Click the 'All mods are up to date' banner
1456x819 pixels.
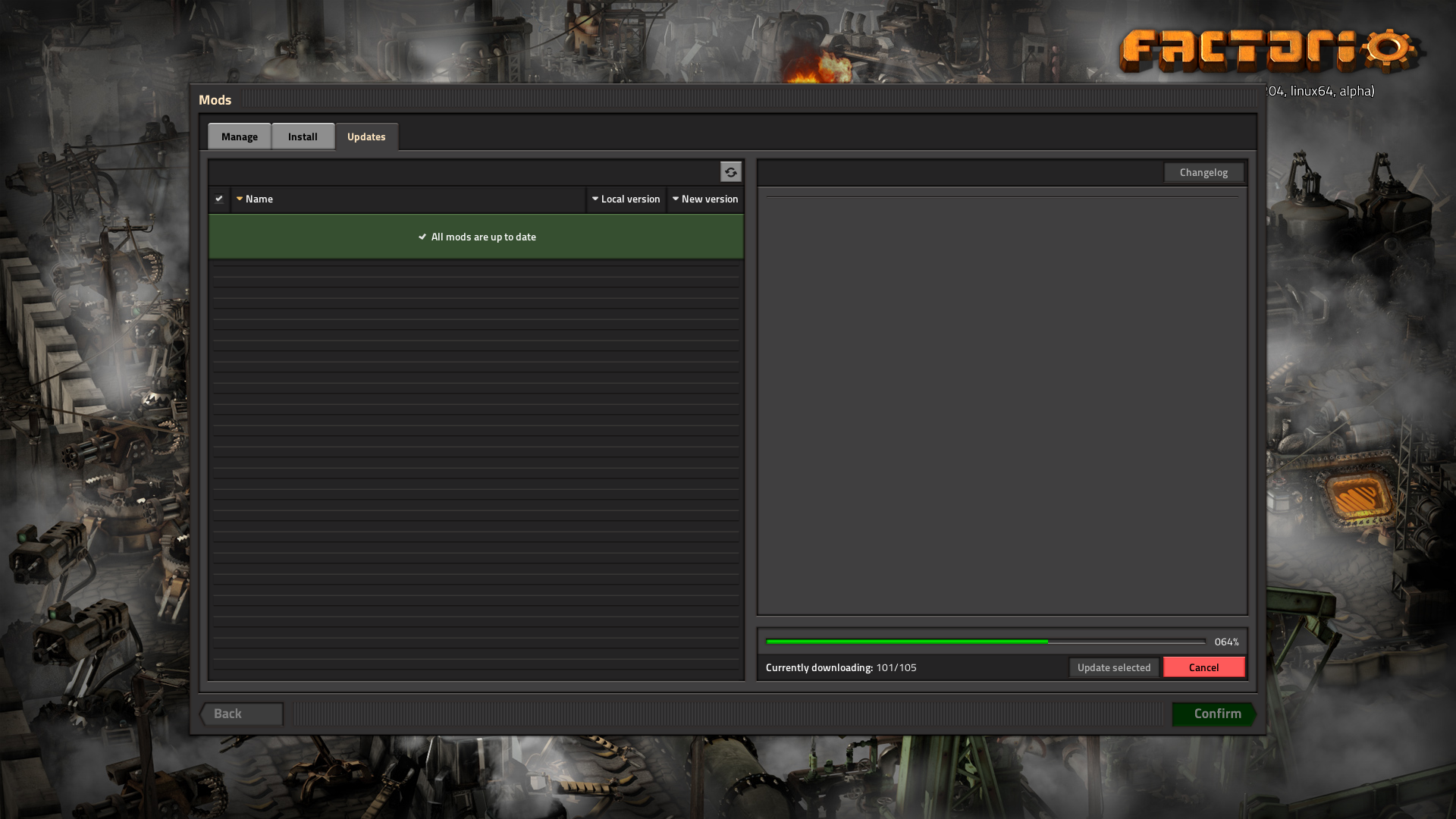click(476, 237)
